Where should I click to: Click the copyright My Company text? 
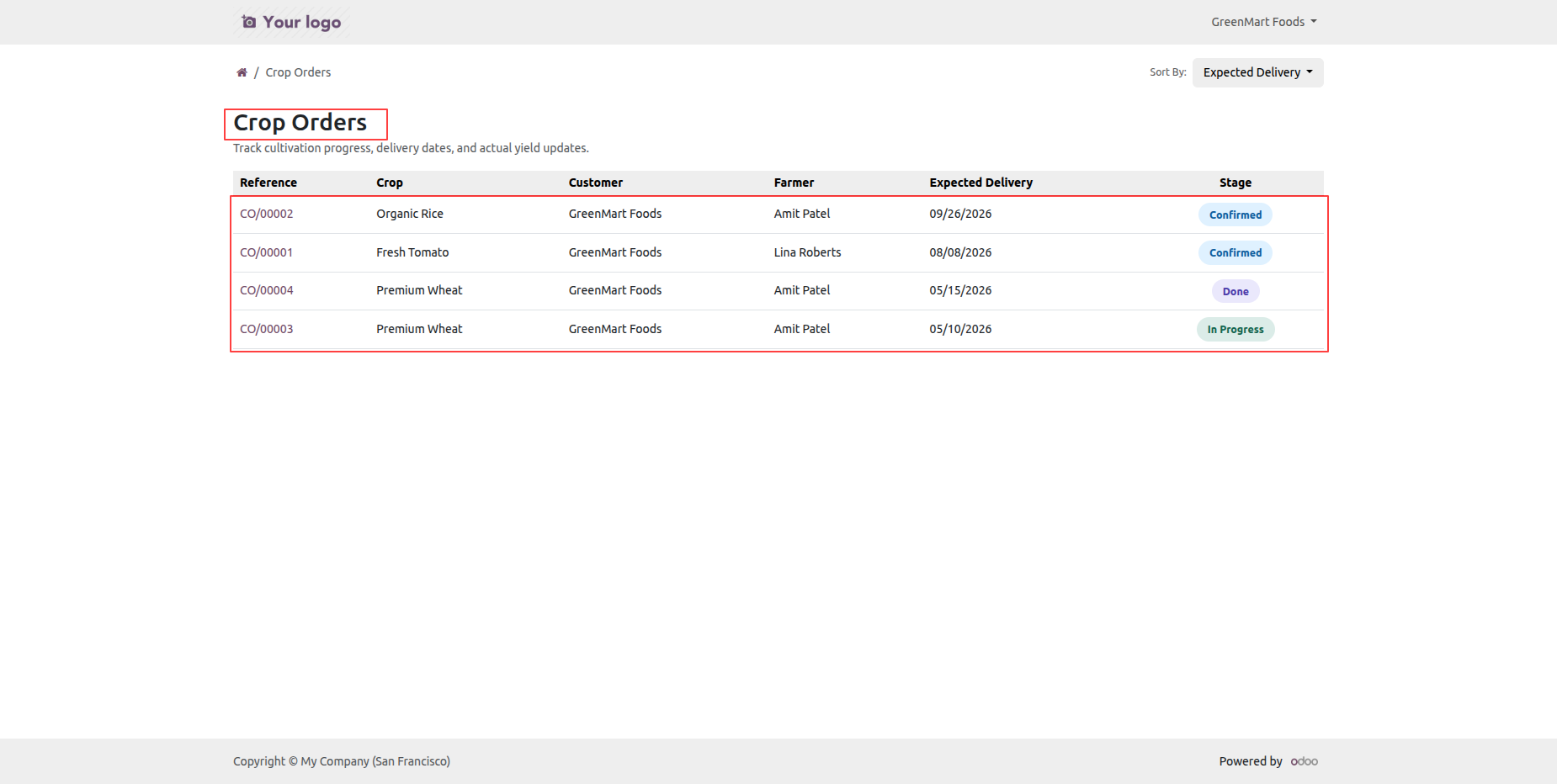pyautogui.click(x=342, y=761)
